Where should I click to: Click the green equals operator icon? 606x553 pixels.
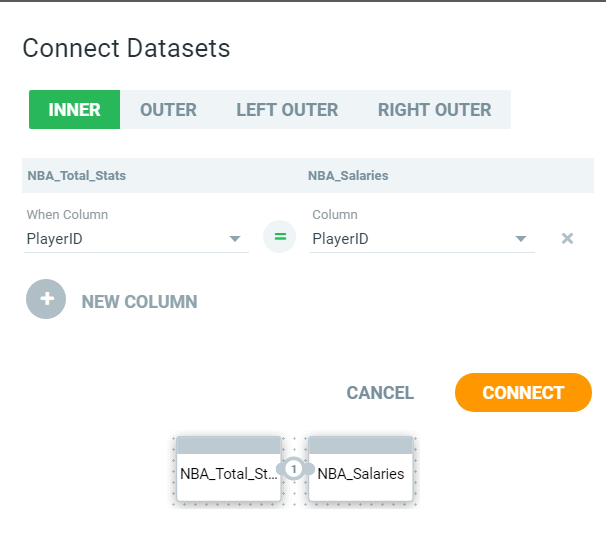pyautogui.click(x=279, y=237)
